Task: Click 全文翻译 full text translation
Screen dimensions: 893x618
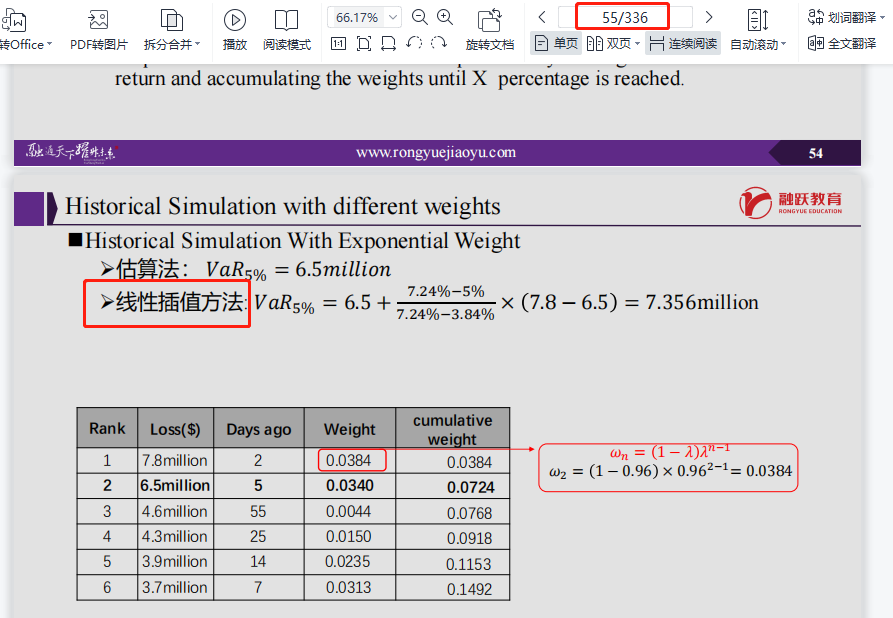Action: click(841, 43)
